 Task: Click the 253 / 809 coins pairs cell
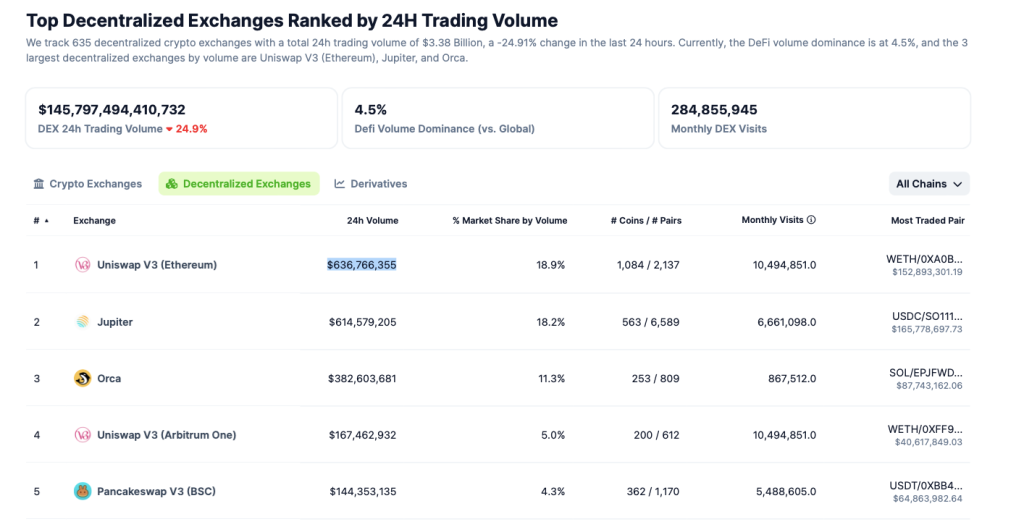tap(656, 378)
